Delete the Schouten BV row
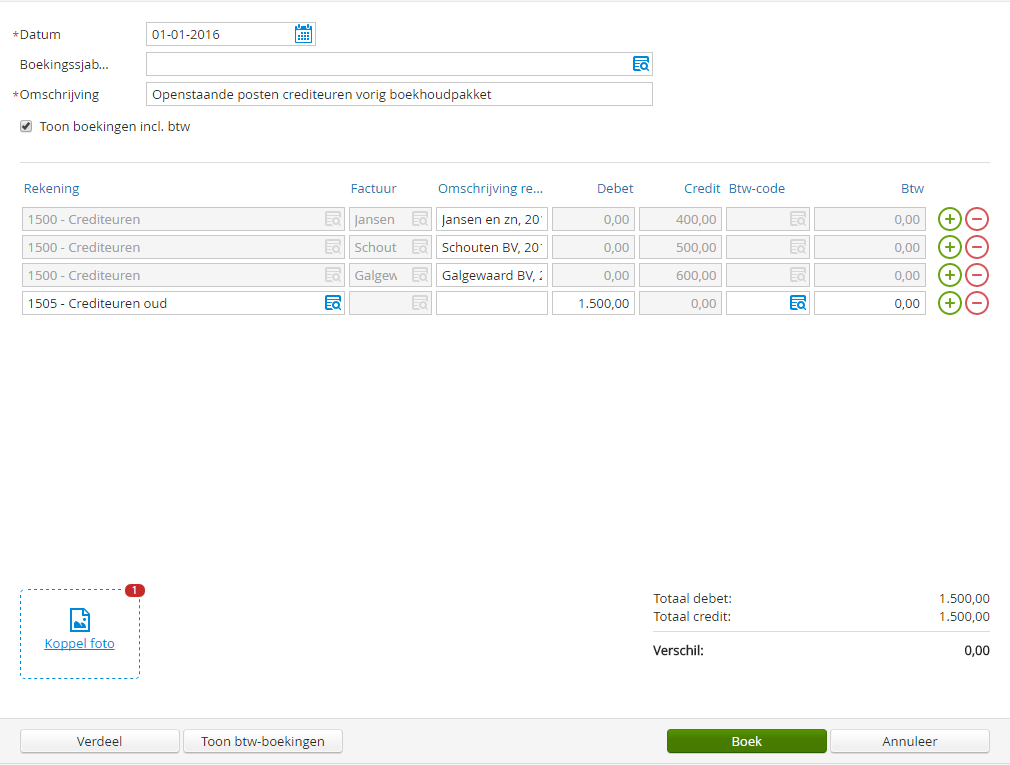Screen dimensions: 1010x765 976,247
